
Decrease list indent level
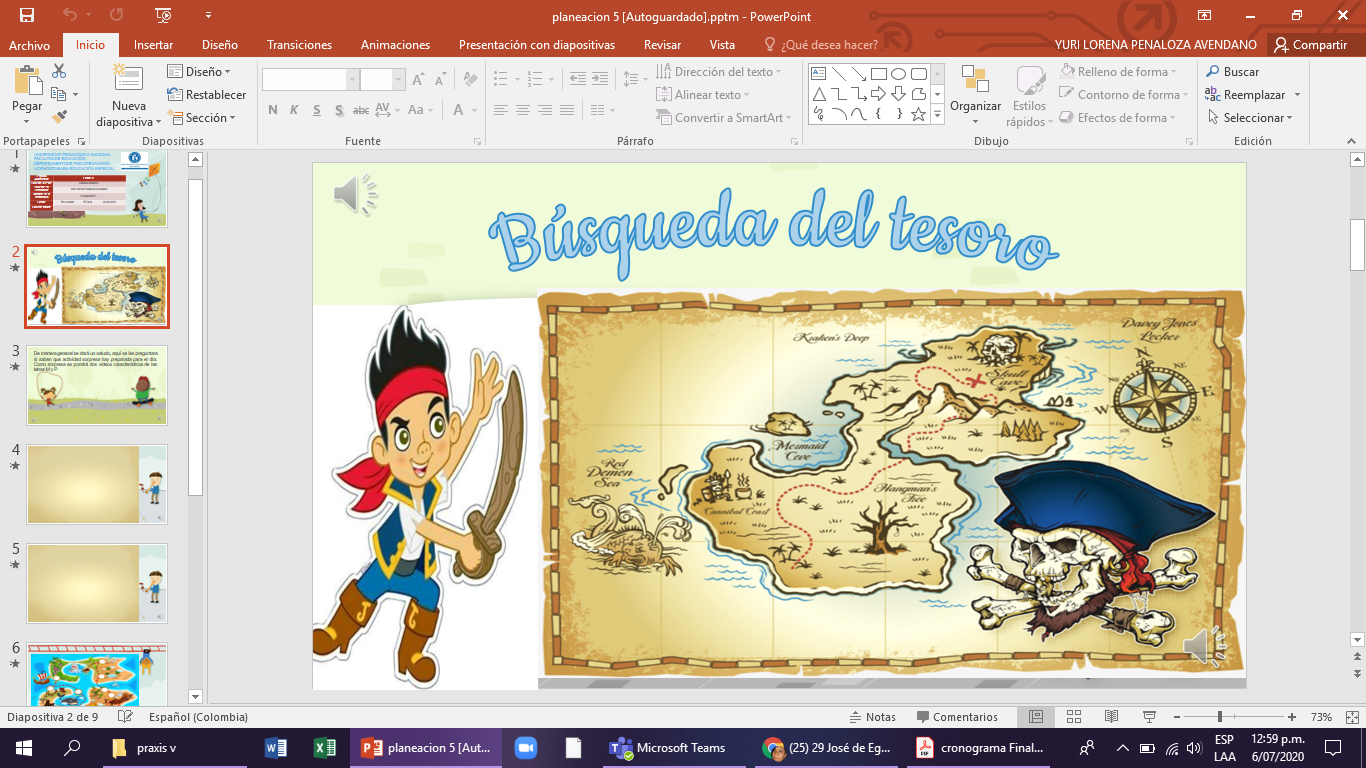[x=577, y=78]
